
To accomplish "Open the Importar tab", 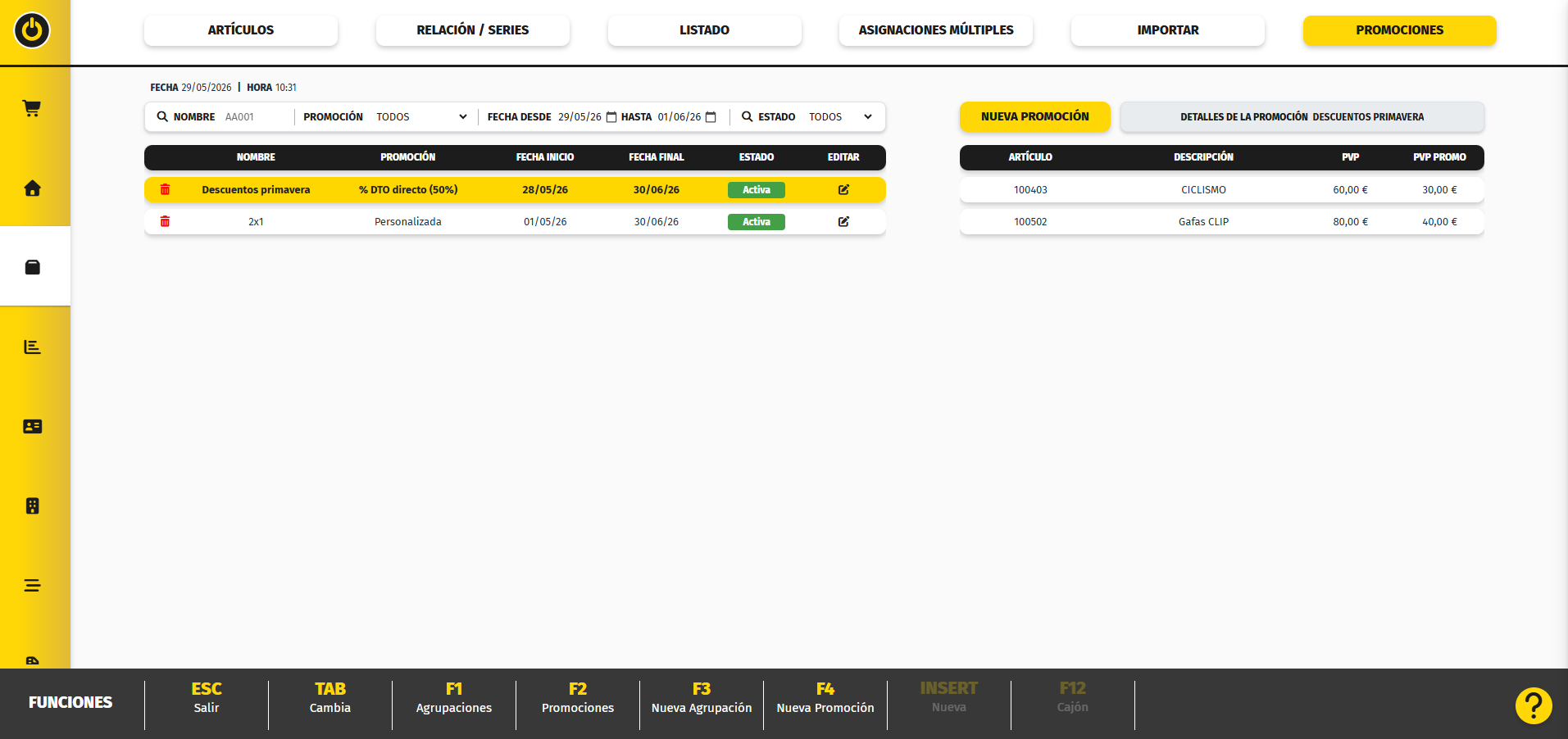I will 1168,30.
